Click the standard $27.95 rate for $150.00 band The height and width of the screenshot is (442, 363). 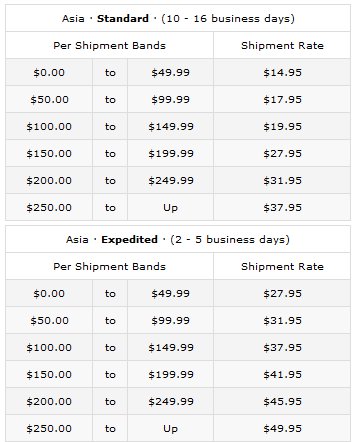(282, 153)
